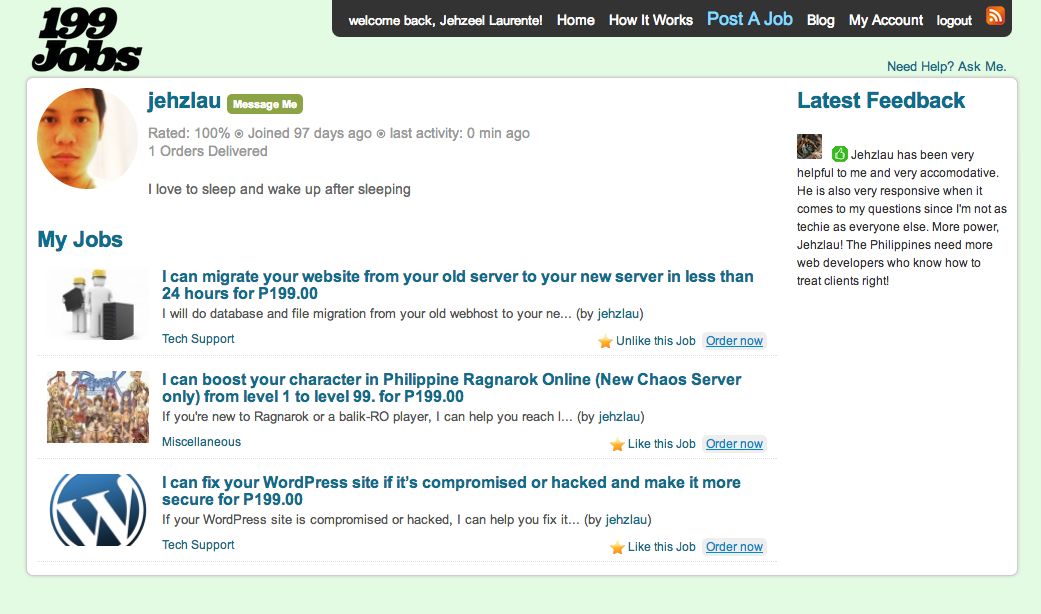Click the orange RSS feed icon
Screen dimensions: 1041x614
click(x=995, y=16)
